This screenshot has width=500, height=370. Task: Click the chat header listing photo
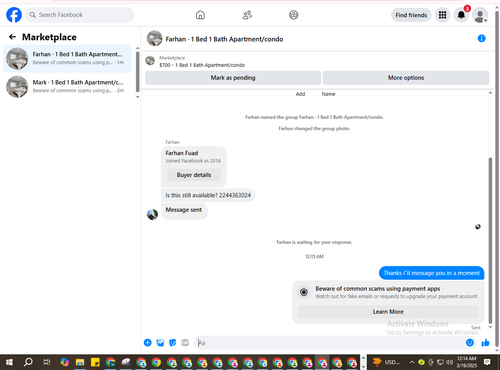point(154,38)
